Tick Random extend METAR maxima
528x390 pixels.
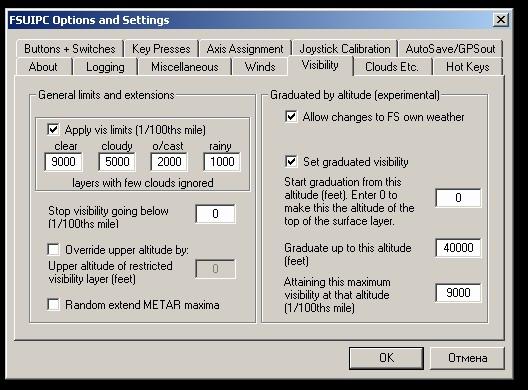53,305
